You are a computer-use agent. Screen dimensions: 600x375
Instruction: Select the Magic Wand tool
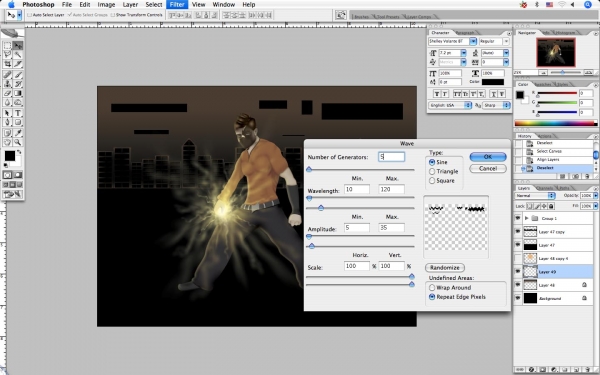(18, 55)
